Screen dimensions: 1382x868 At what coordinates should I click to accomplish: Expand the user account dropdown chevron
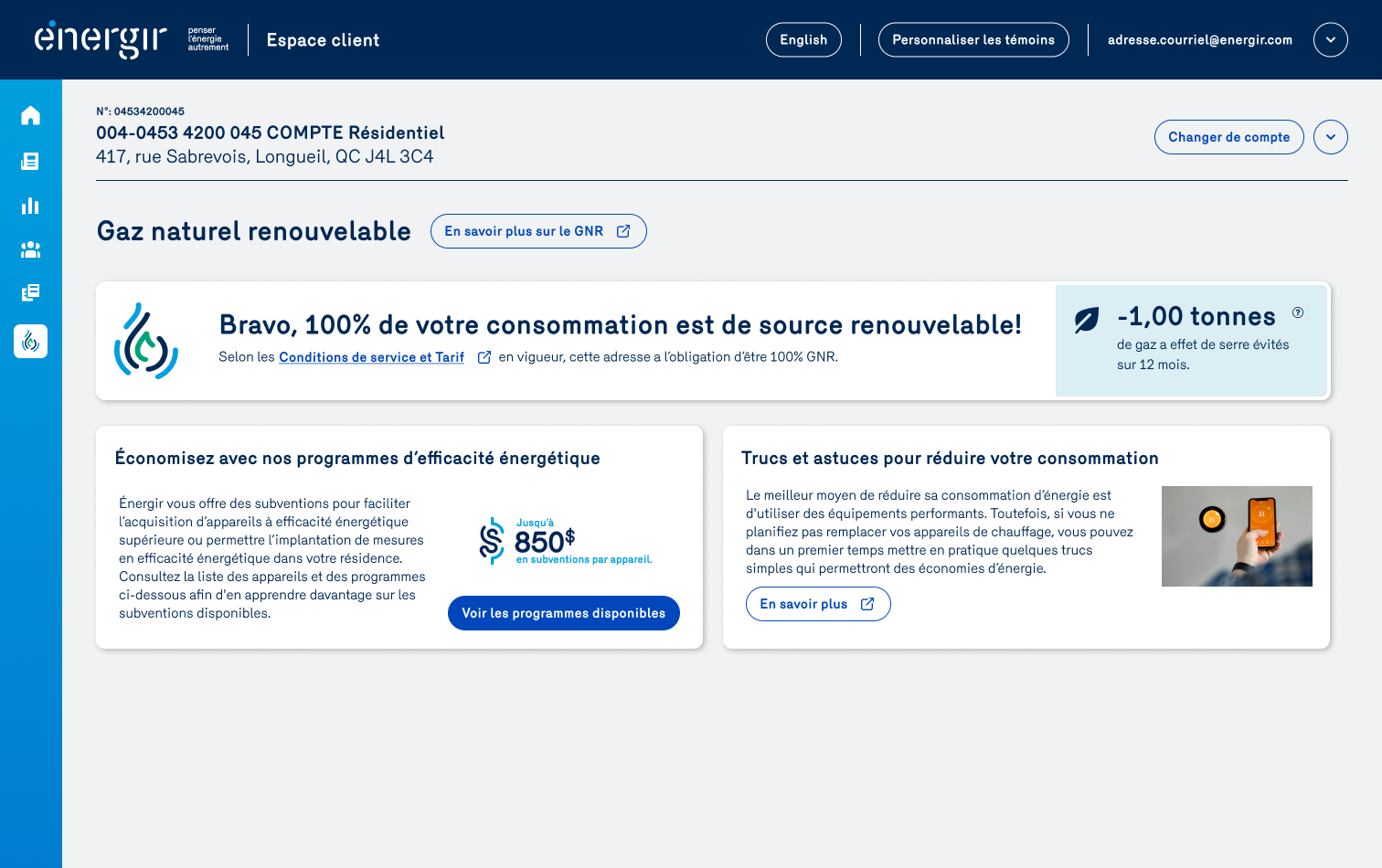pos(1331,40)
